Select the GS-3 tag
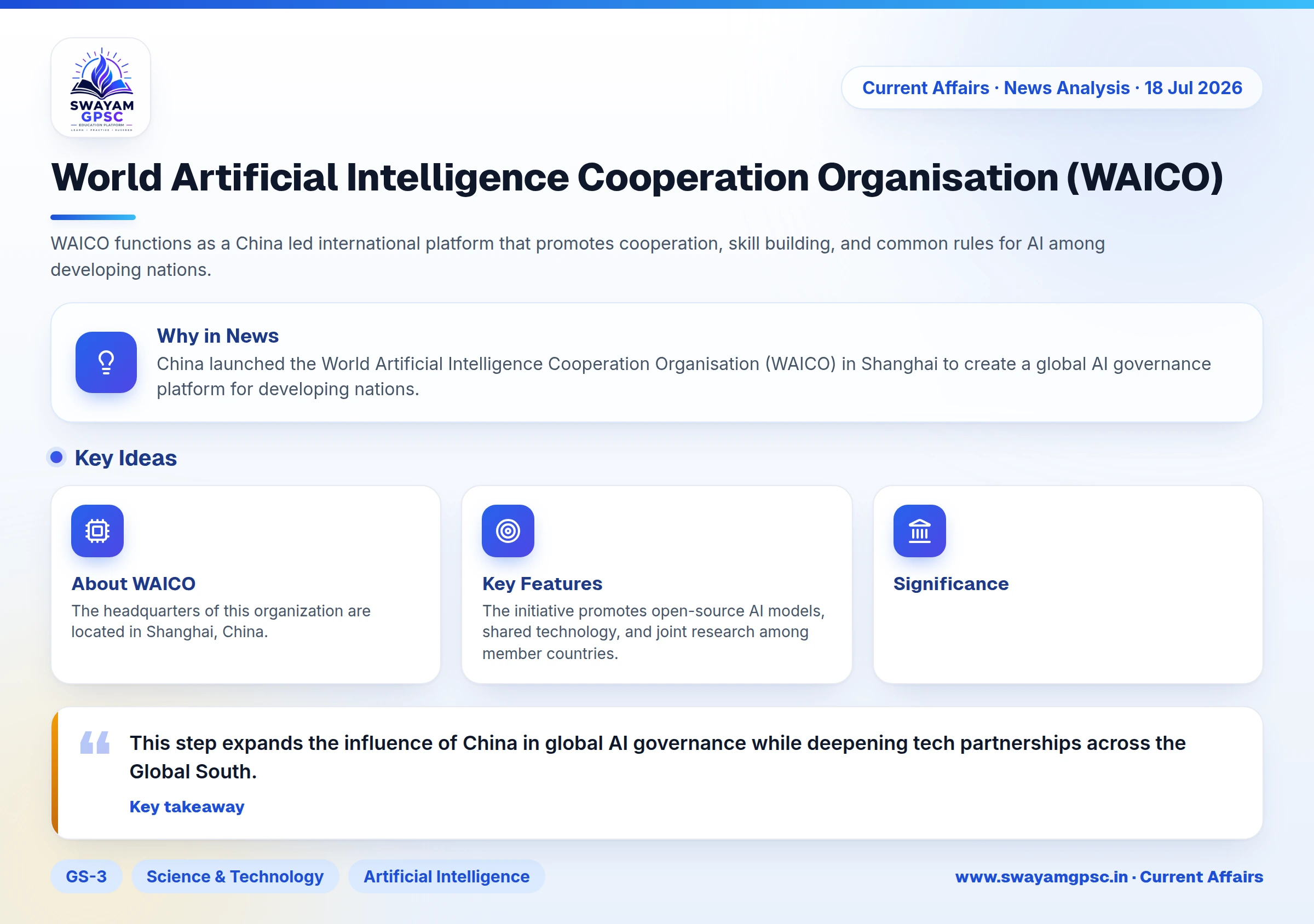This screenshot has width=1314, height=924. (x=87, y=876)
